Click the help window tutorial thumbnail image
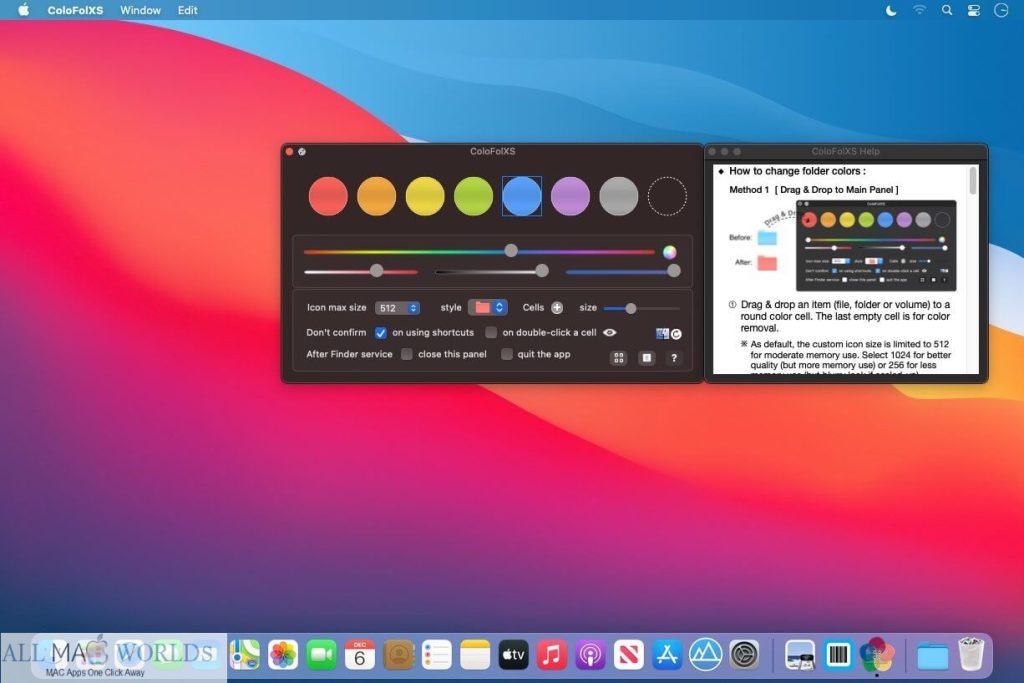 [x=876, y=246]
